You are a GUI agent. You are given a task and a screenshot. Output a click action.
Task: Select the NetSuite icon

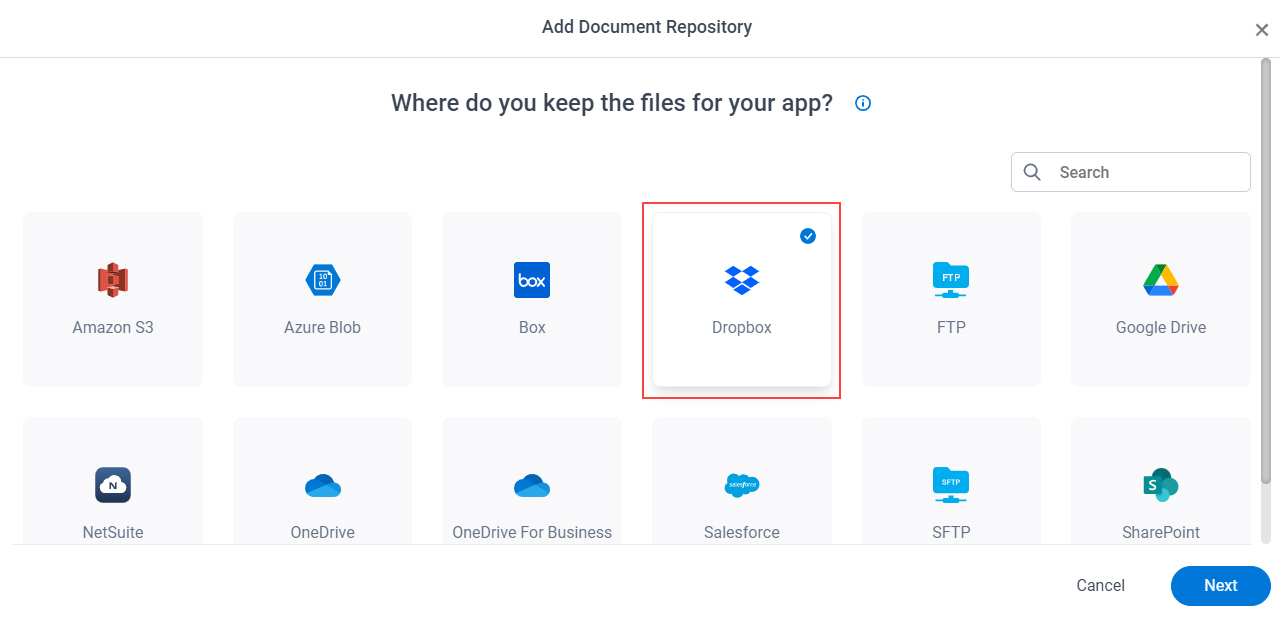[113, 485]
